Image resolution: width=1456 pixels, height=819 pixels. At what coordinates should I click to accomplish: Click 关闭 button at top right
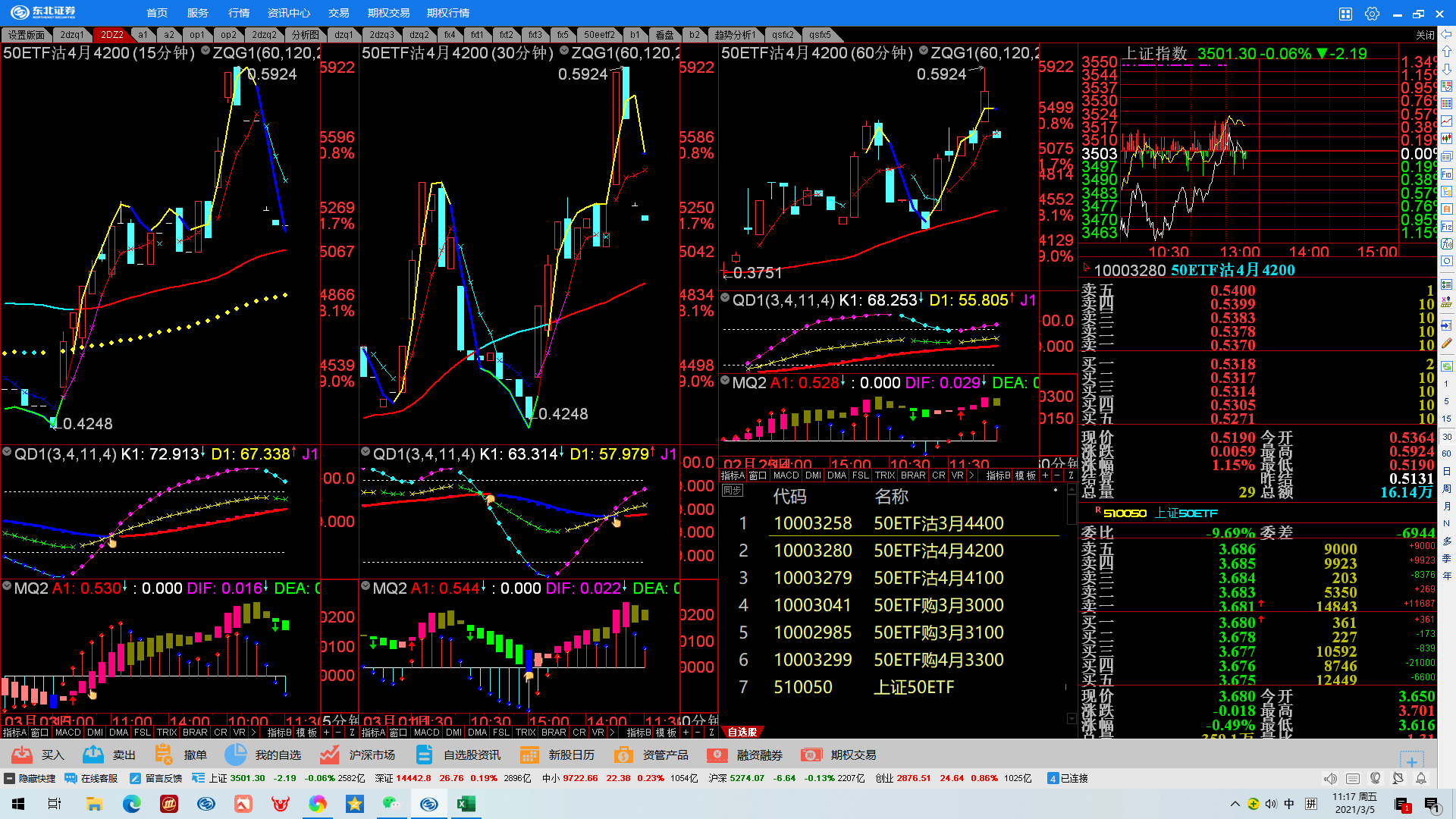1425,35
